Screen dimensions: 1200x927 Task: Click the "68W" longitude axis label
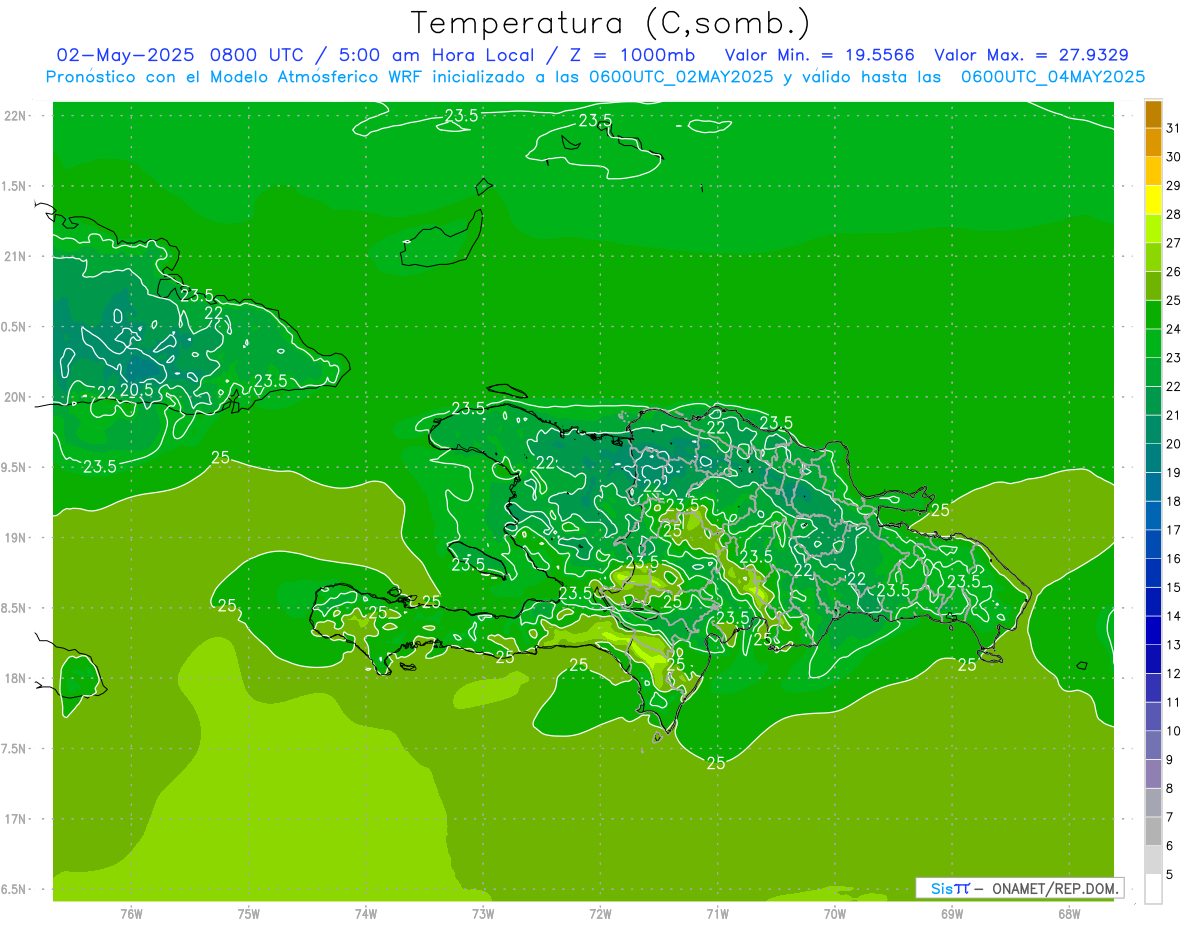pos(1069,913)
